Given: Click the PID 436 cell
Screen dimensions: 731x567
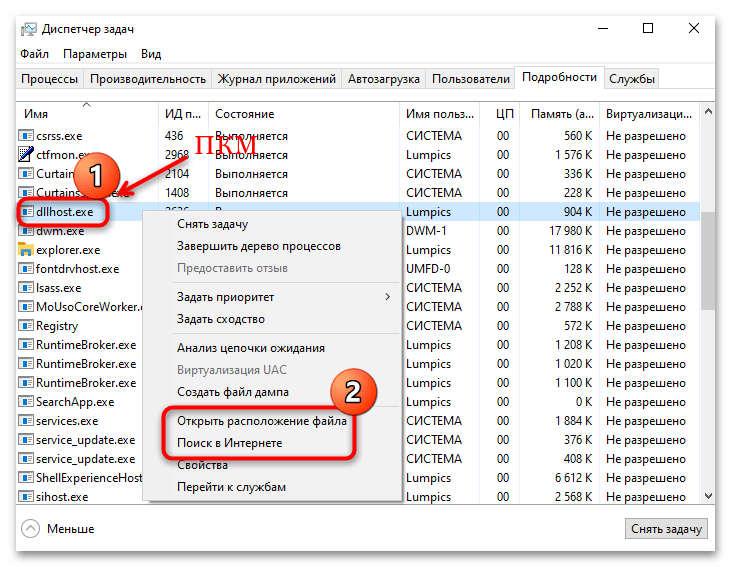Looking at the screenshot, I should coord(174,136).
